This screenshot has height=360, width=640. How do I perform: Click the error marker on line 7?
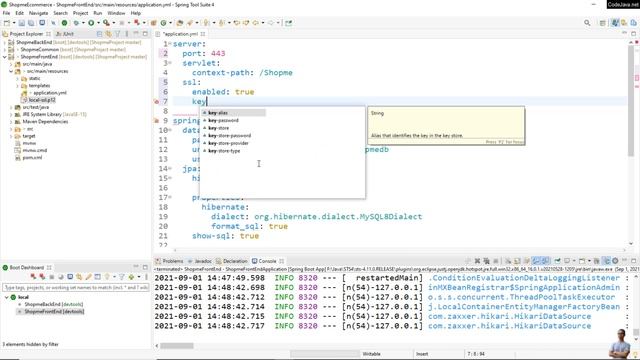click(x=156, y=102)
